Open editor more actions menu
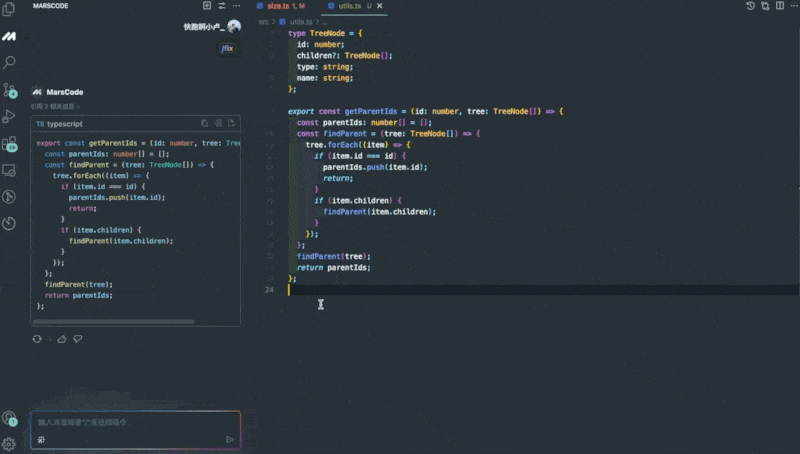800x454 pixels. (794, 6)
